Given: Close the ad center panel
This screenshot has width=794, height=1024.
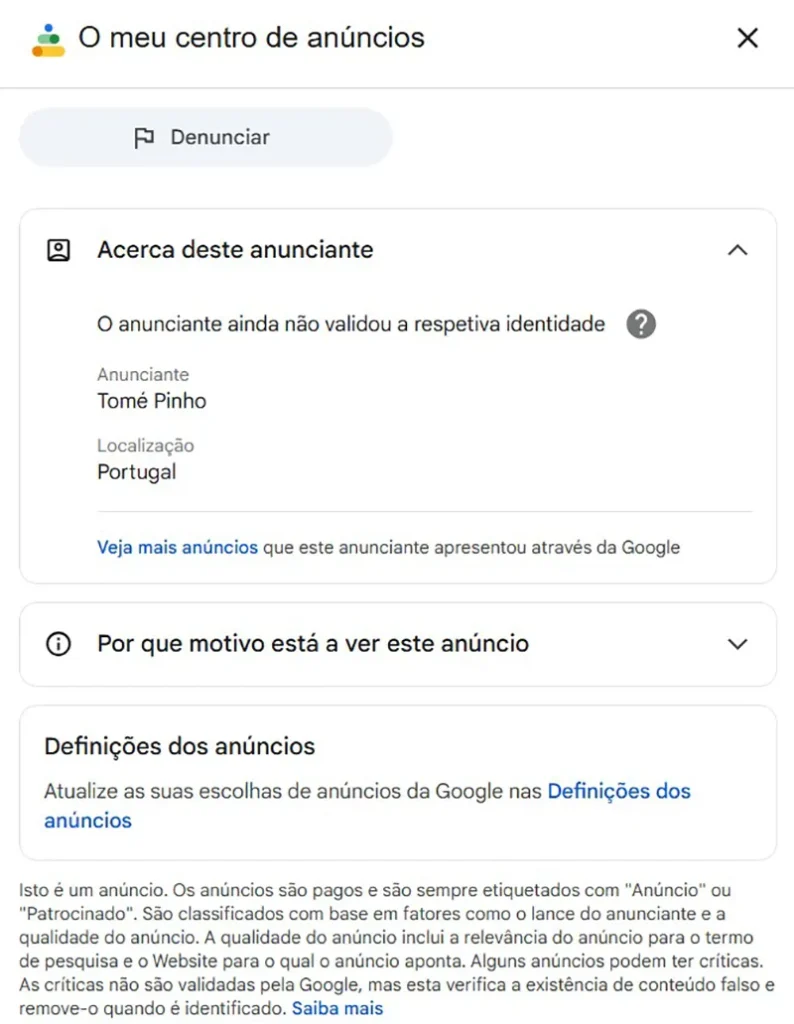Looking at the screenshot, I should (x=747, y=39).
